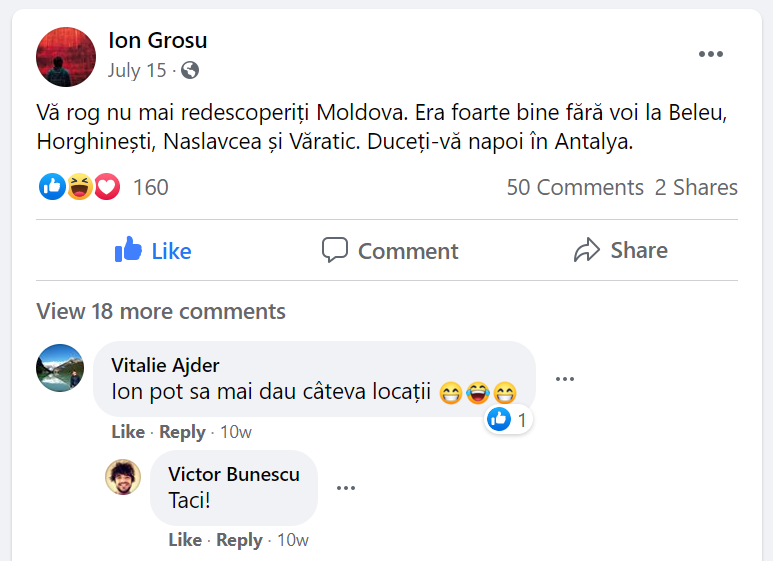Show the 2 Shares list
Image resolution: width=773 pixels, height=561 pixels.
(696, 187)
